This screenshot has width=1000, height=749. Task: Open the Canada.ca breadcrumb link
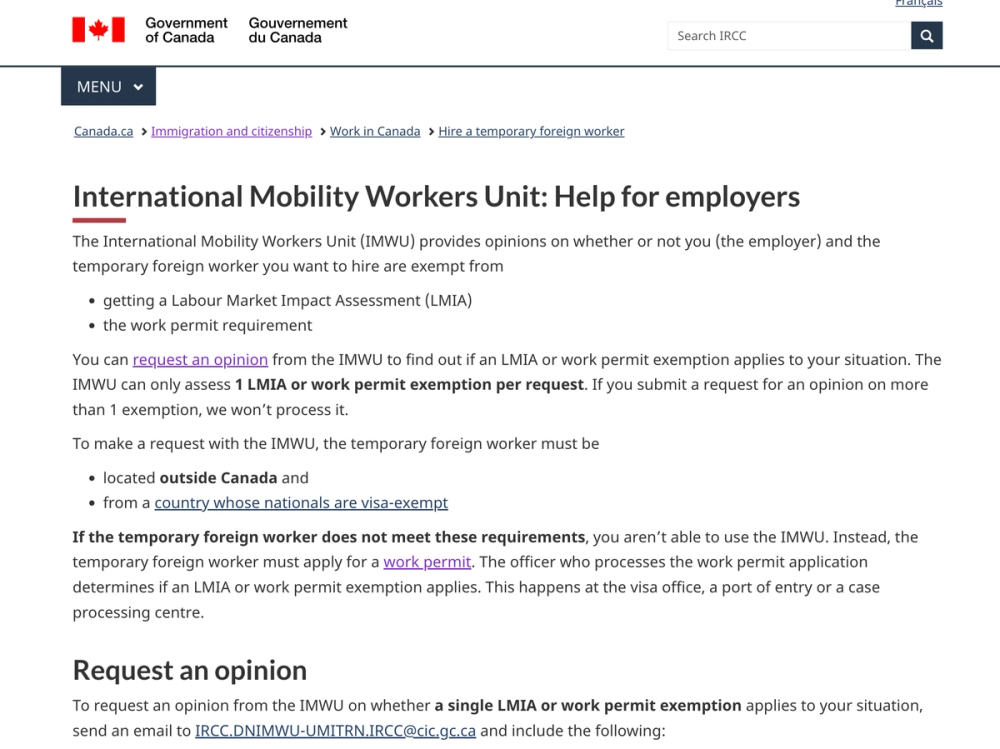point(103,131)
